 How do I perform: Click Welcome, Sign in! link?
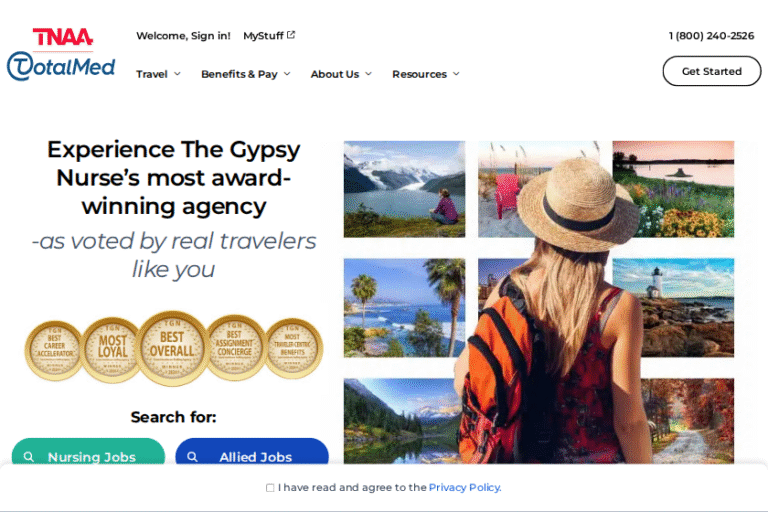pyautogui.click(x=183, y=36)
